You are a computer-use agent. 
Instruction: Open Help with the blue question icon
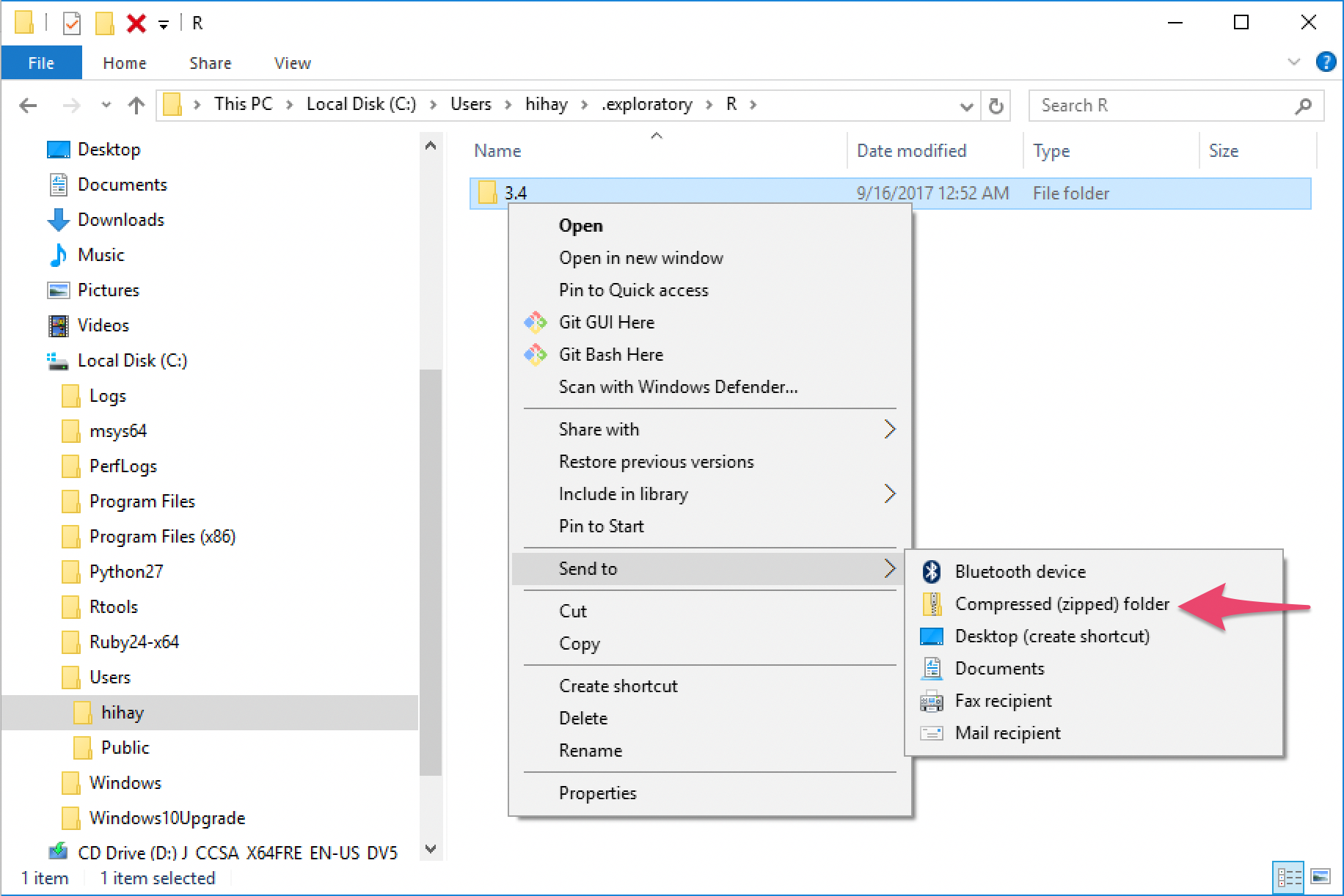pyautogui.click(x=1326, y=62)
